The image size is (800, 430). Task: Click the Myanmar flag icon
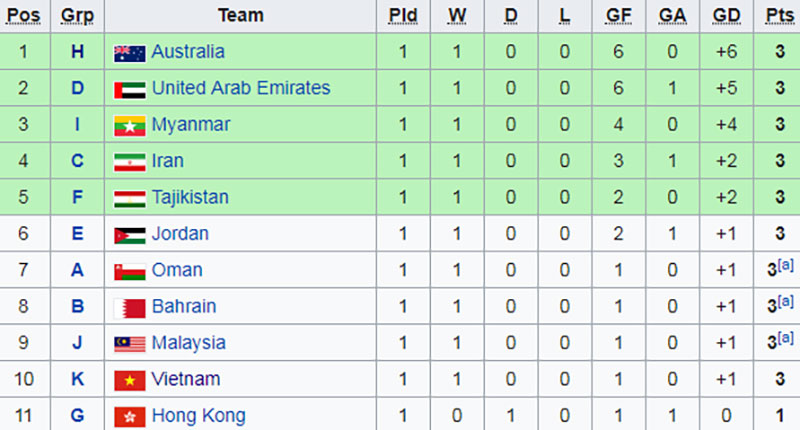pos(130,125)
